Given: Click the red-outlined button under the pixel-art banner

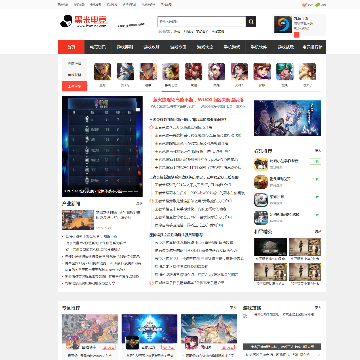Looking at the screenshot, I should tap(109, 347).
